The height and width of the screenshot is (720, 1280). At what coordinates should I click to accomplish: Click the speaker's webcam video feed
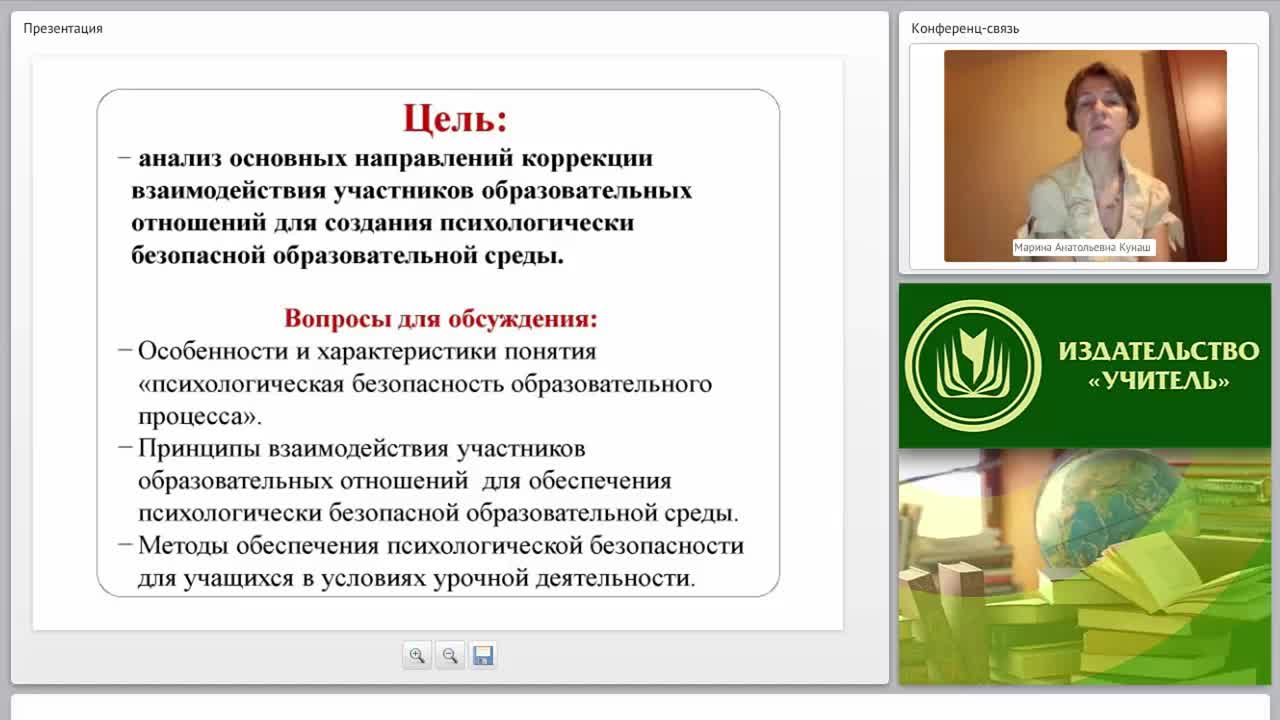tap(1085, 156)
